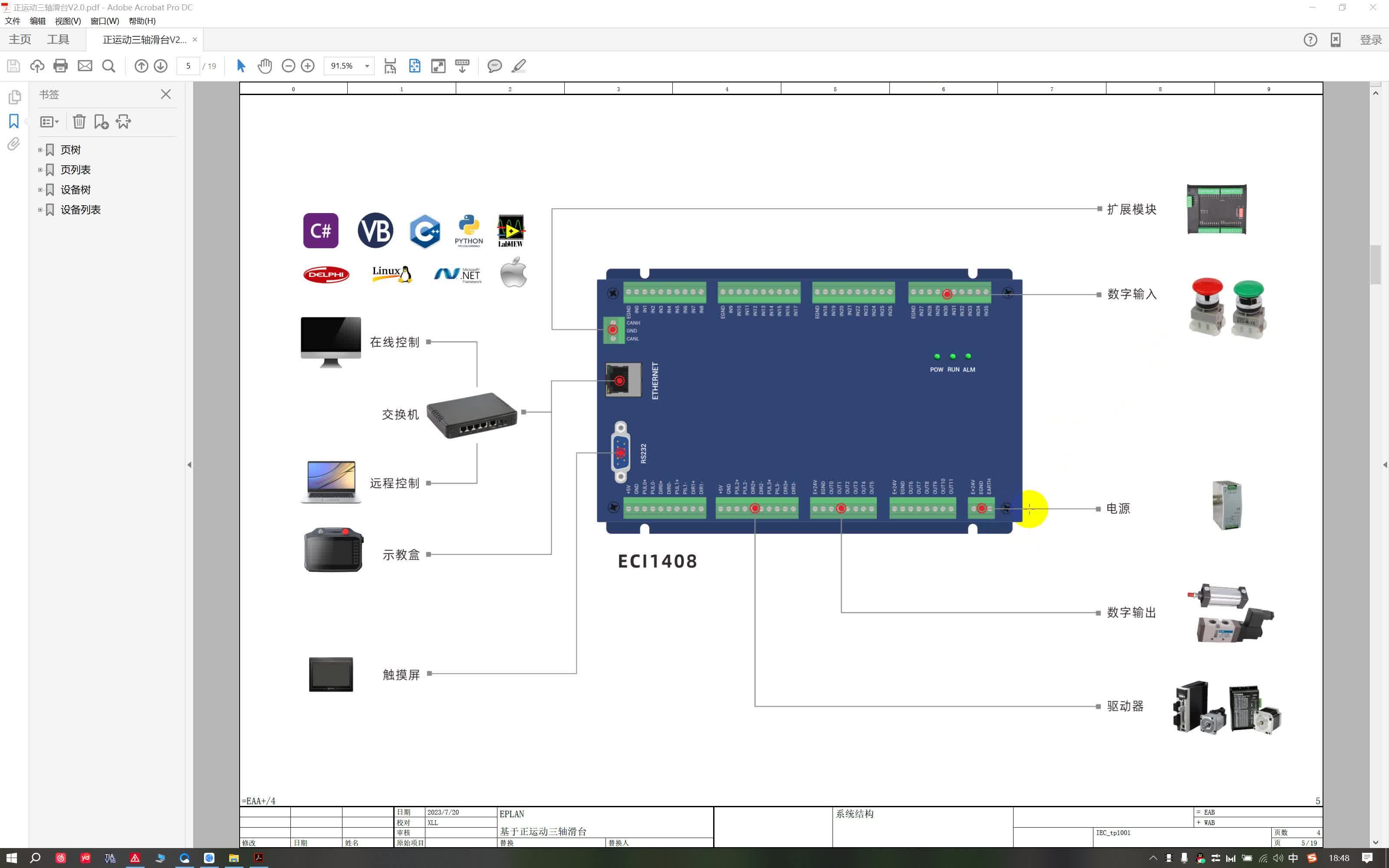This screenshot has width=1389, height=868.
Task: Open the 视图(V) menu
Action: point(67,21)
